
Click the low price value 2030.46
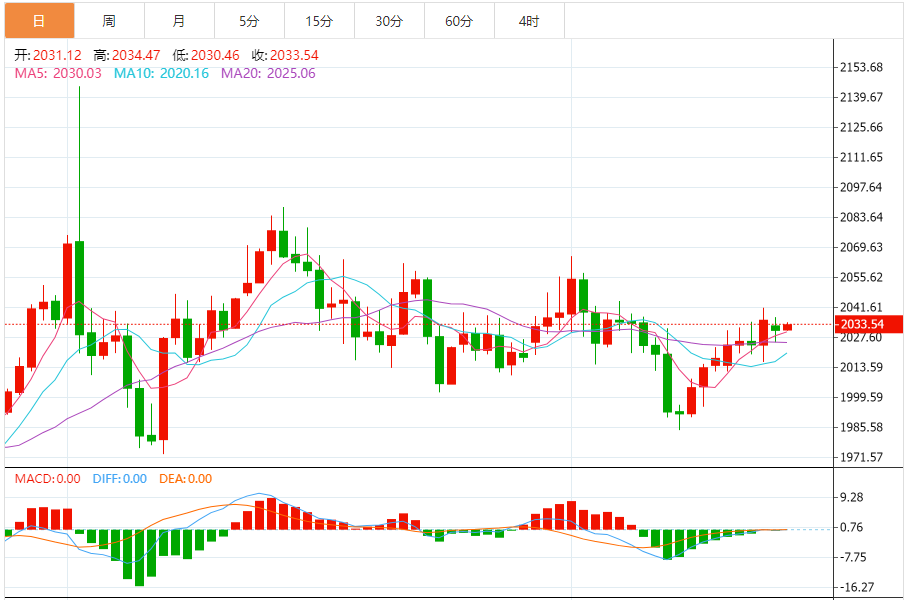pyautogui.click(x=215, y=56)
